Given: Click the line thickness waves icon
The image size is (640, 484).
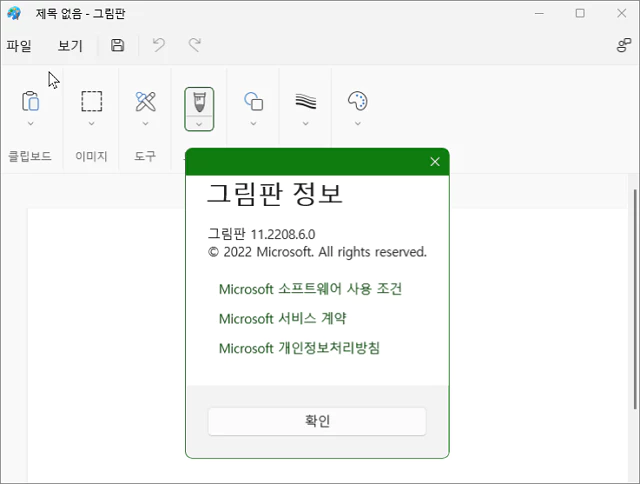Looking at the screenshot, I should [306, 101].
